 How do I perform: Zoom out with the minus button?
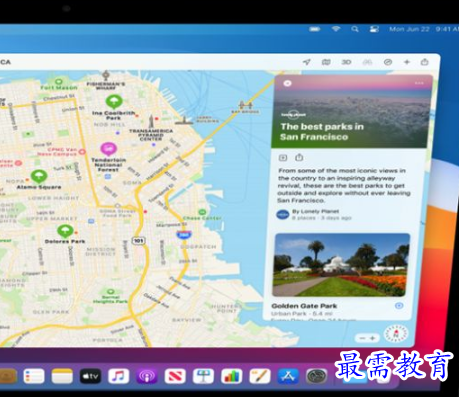[362, 338]
